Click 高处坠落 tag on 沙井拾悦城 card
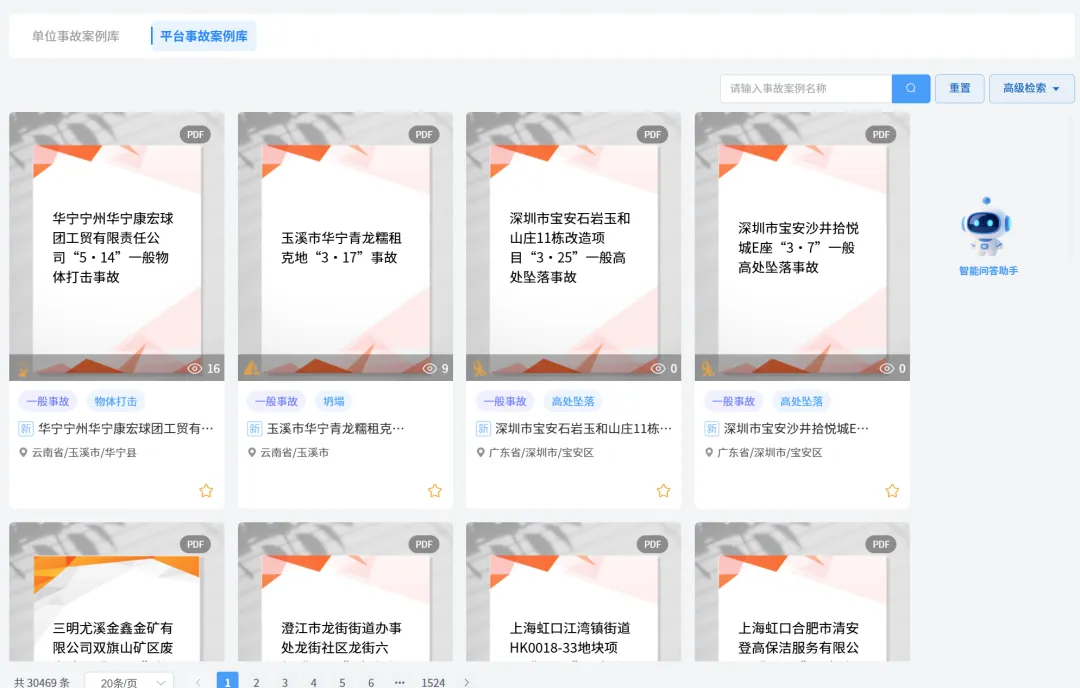The height and width of the screenshot is (688, 1080). pyautogui.click(x=801, y=401)
